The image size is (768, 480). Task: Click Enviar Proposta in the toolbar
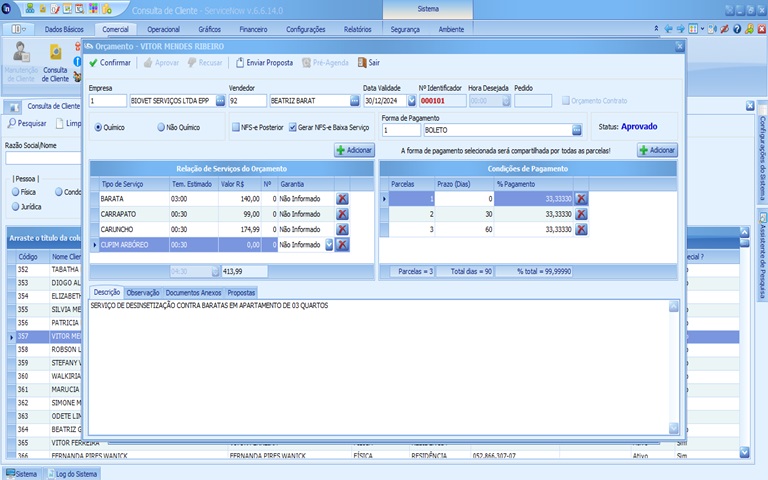263,62
